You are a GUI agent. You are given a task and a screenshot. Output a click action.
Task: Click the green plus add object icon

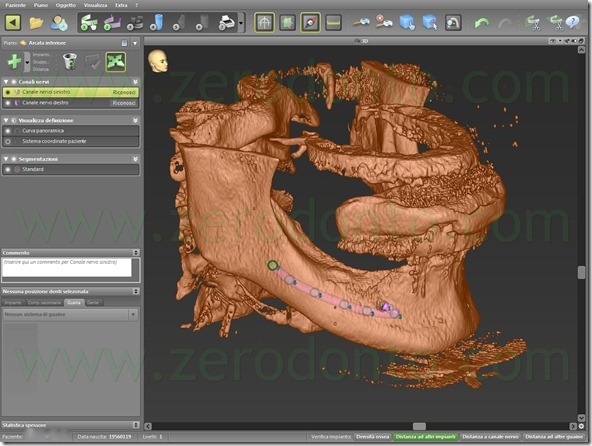[14, 61]
